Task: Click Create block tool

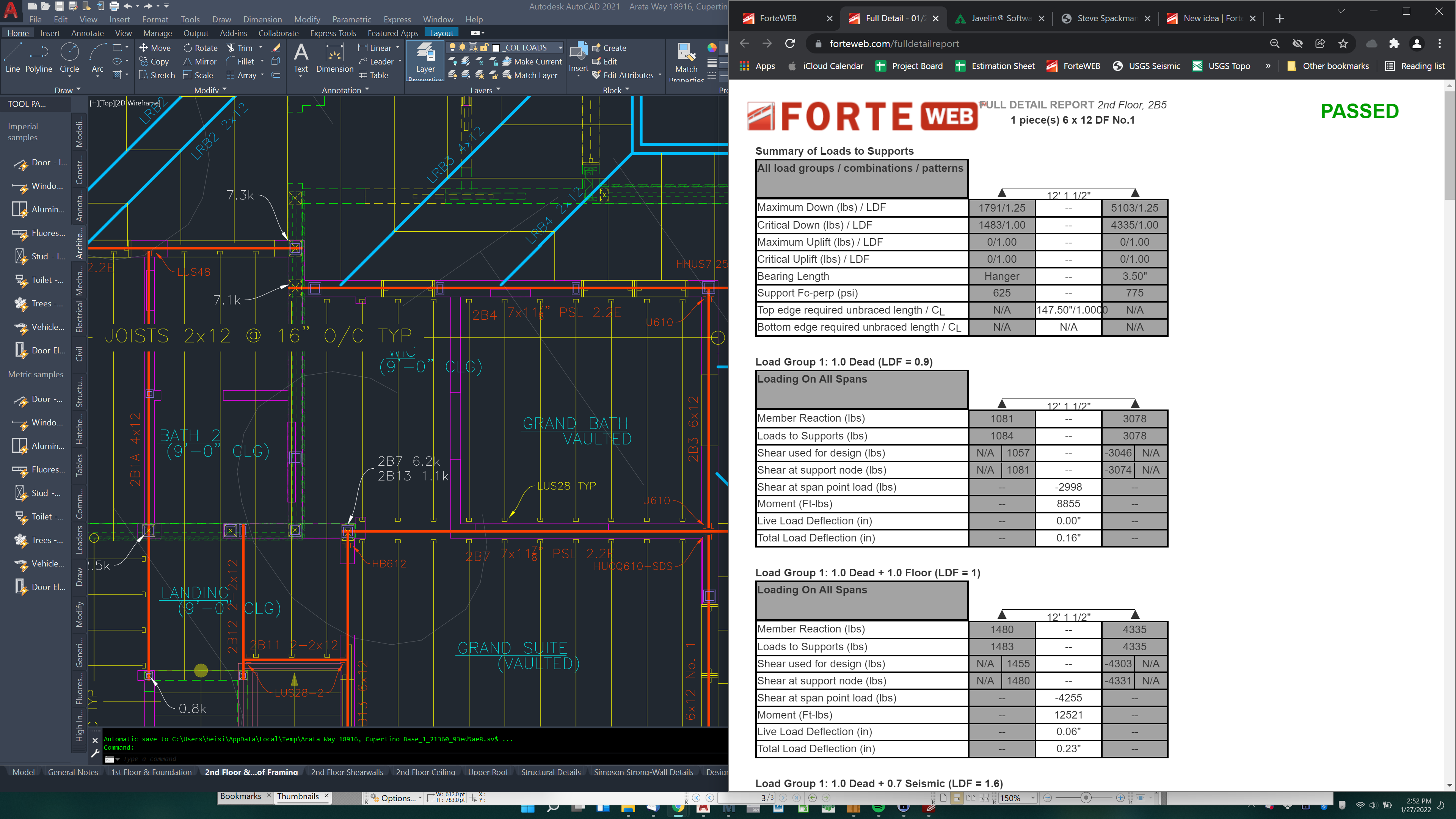Action: tap(609, 48)
